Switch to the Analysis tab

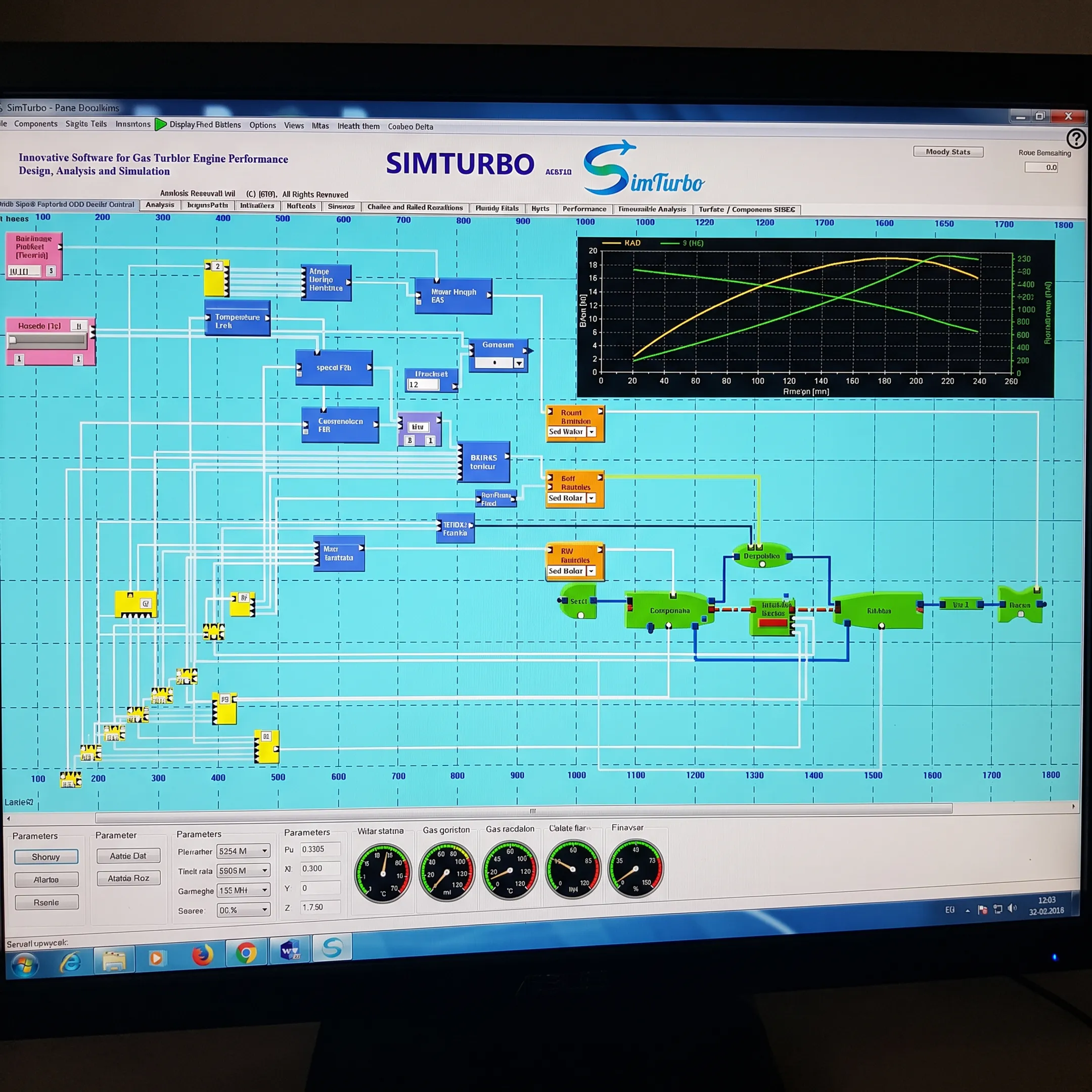click(160, 205)
